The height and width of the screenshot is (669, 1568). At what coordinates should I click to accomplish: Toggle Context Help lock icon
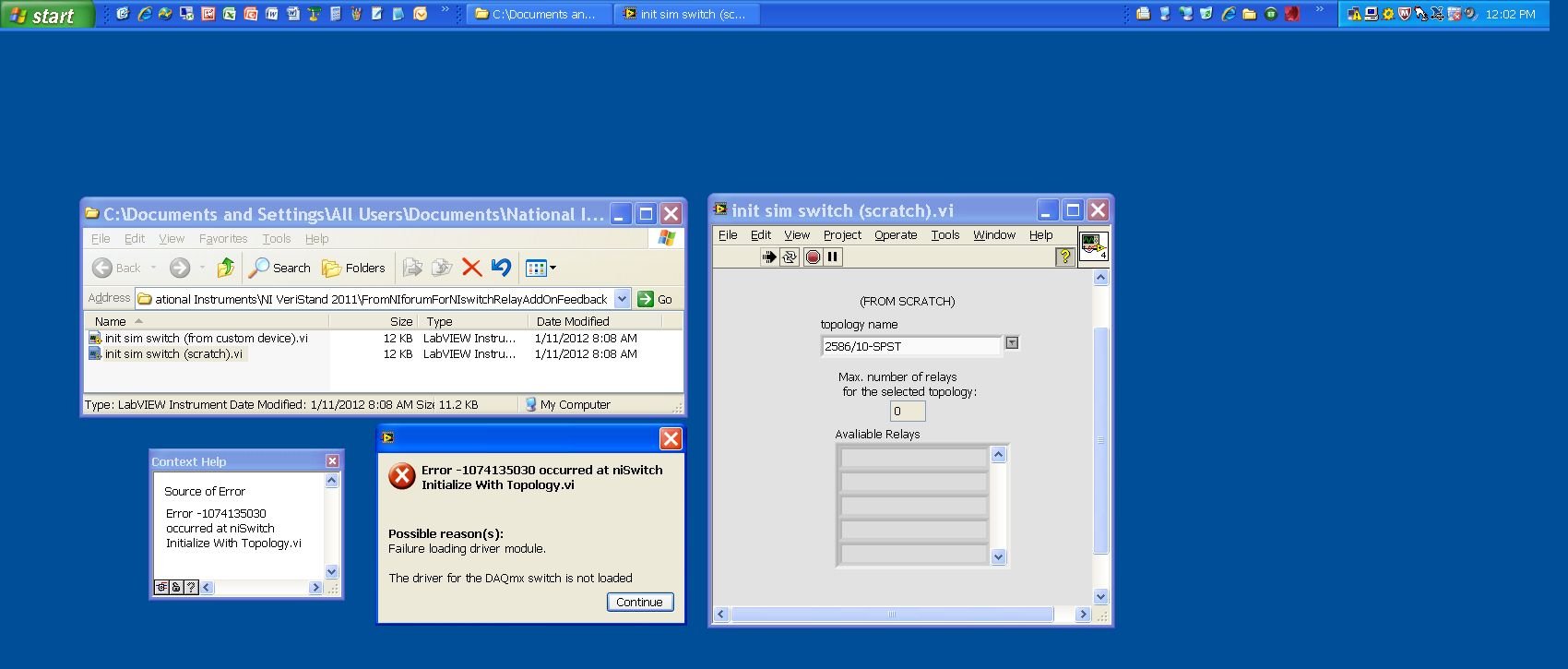click(x=176, y=587)
